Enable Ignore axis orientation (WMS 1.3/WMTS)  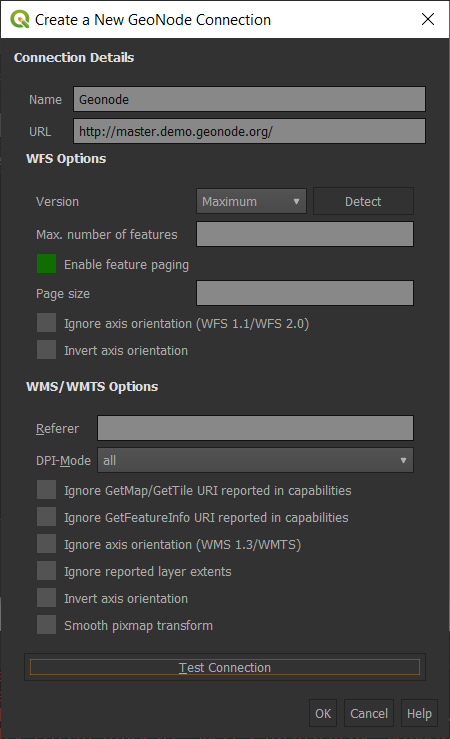pyautogui.click(x=46, y=544)
